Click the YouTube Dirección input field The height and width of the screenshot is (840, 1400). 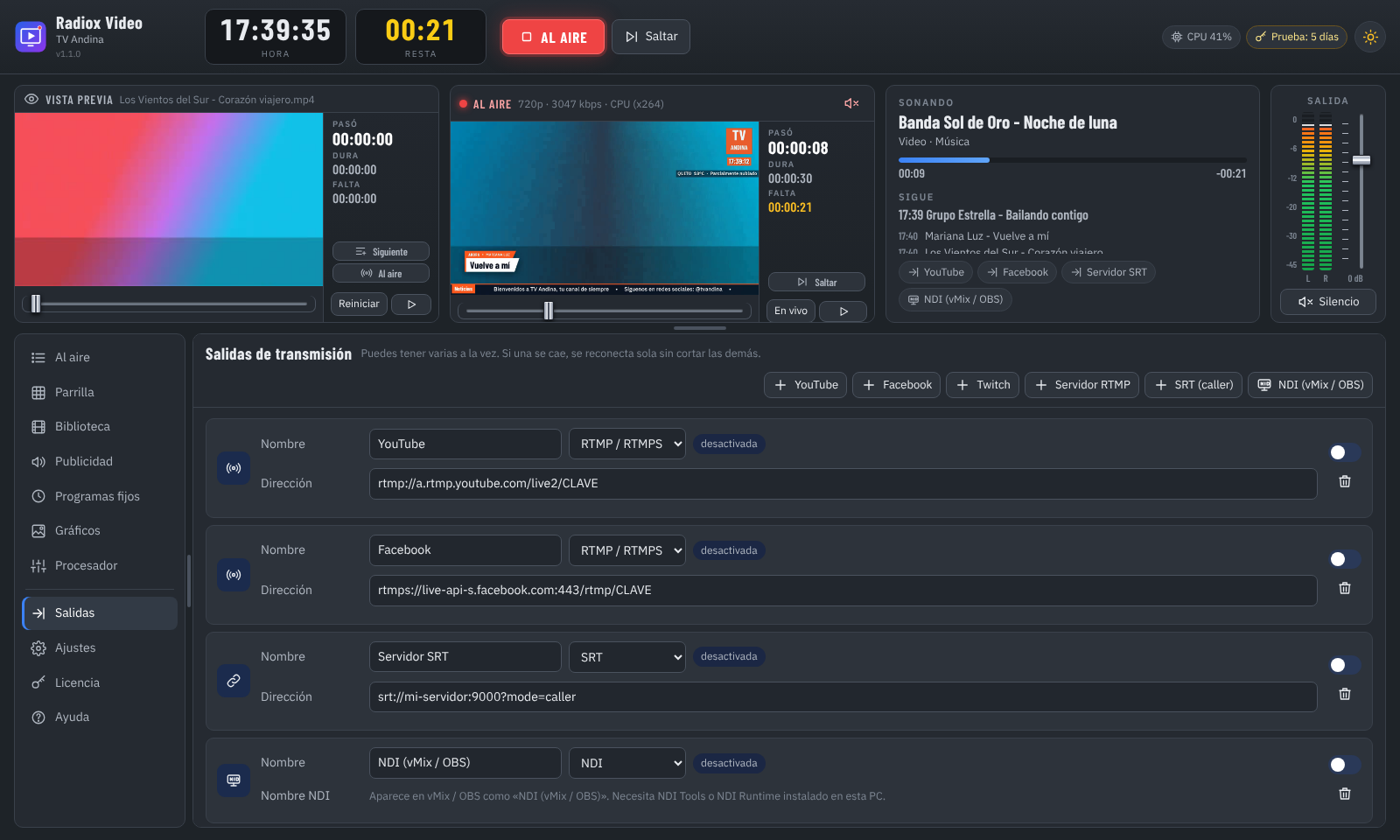843,484
